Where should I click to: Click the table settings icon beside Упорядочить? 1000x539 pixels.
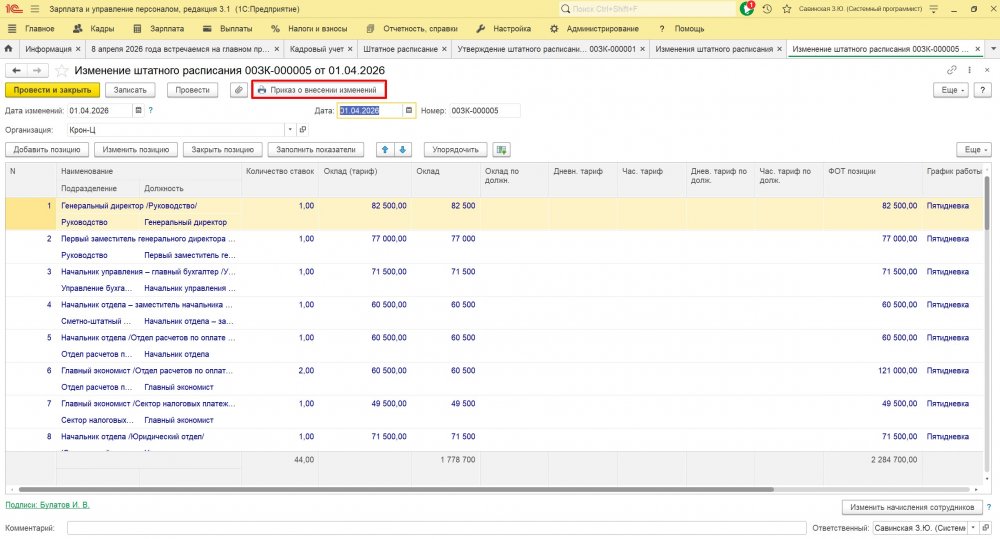(501, 149)
